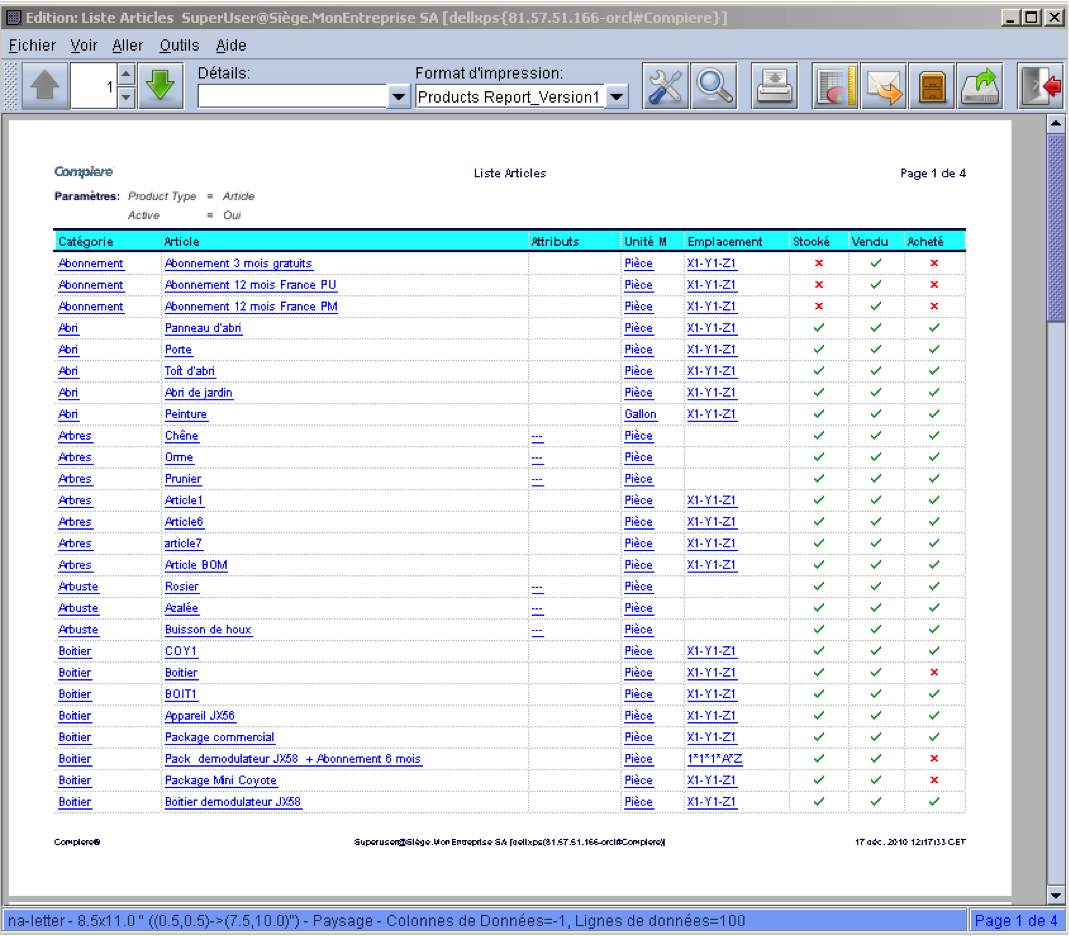1069x936 pixels.
Task: Click the vertical scrollbar thumb
Action: click(1055, 227)
